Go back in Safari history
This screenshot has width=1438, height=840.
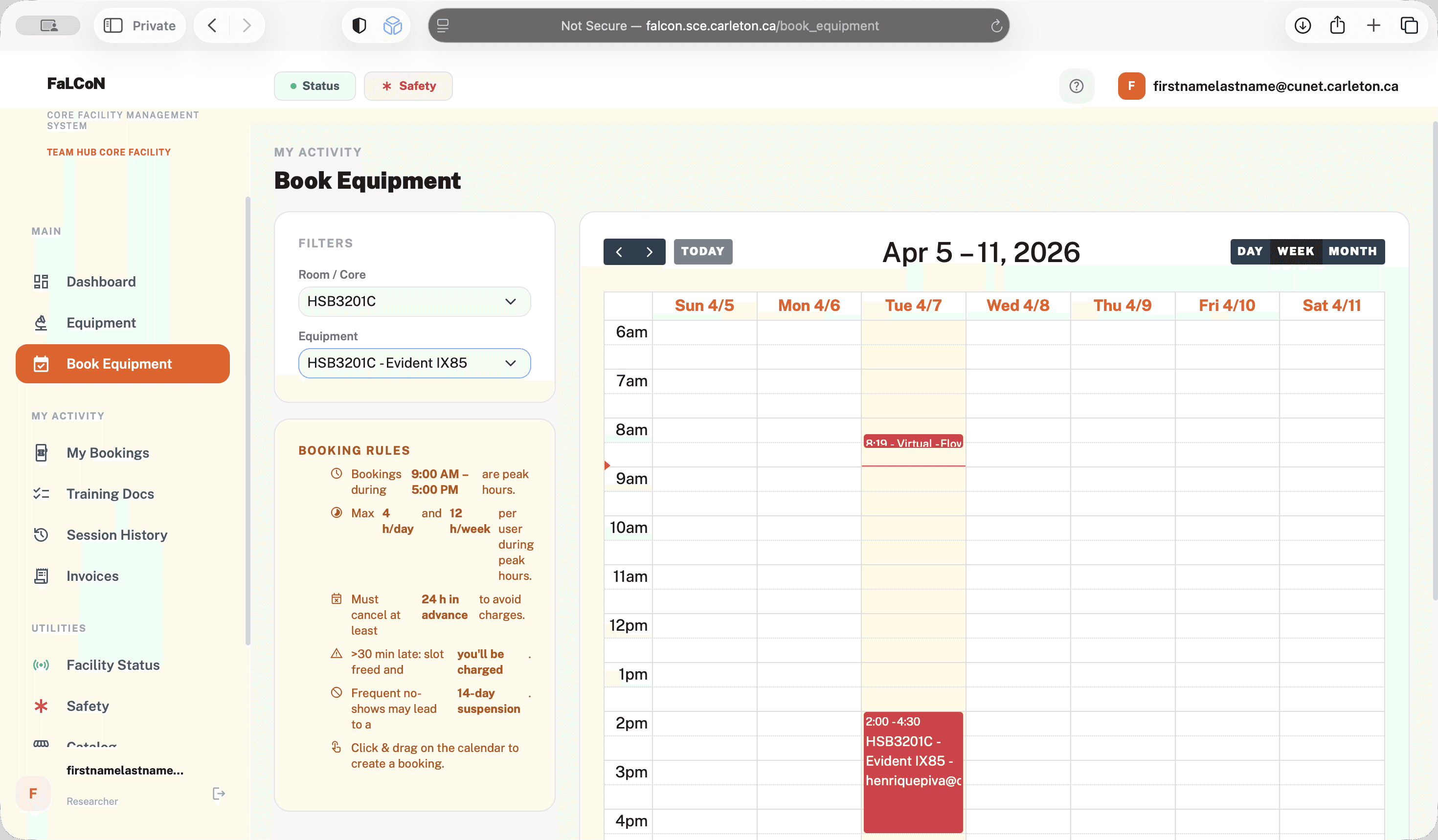212,25
